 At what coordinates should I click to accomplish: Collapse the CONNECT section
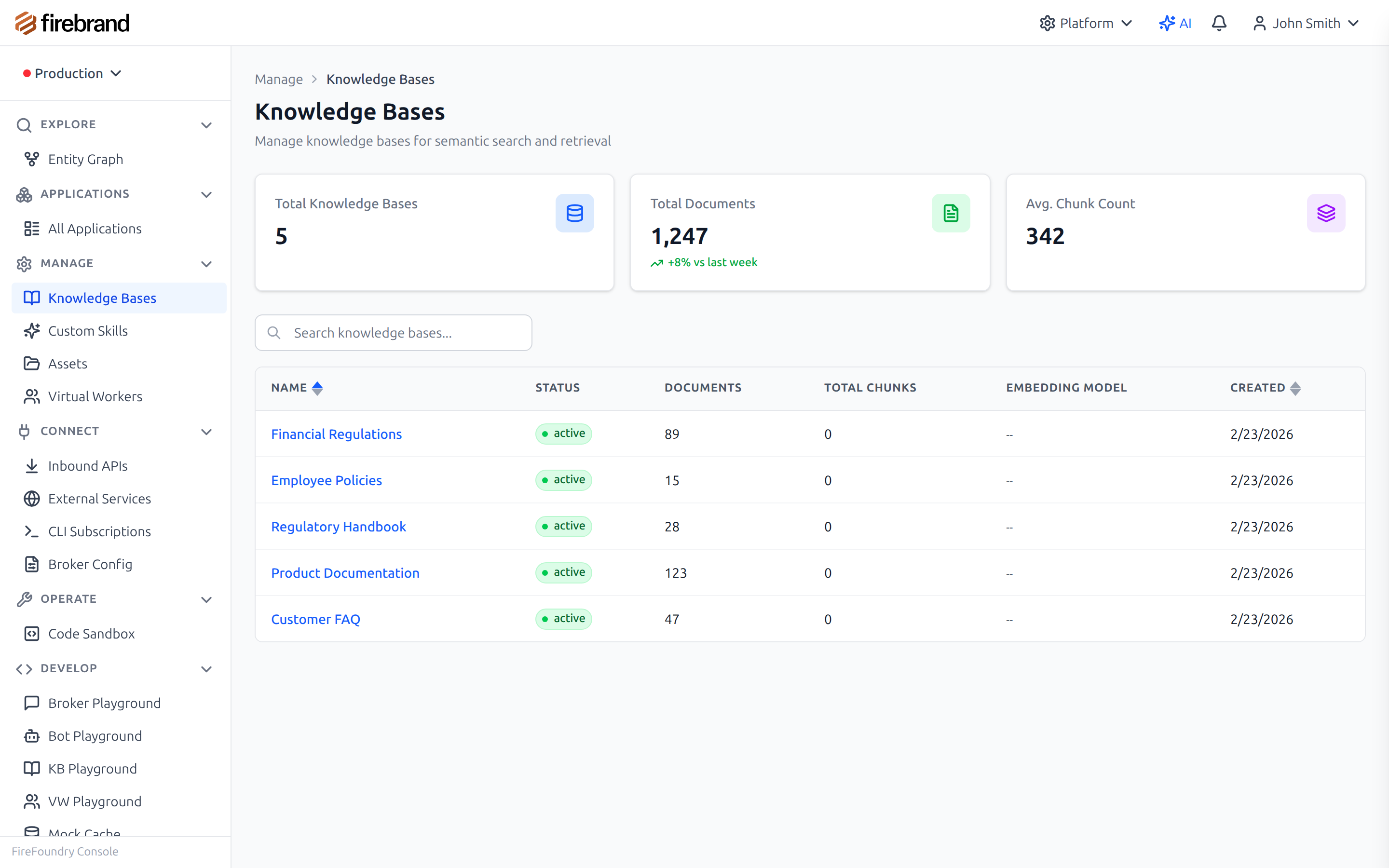point(206,431)
